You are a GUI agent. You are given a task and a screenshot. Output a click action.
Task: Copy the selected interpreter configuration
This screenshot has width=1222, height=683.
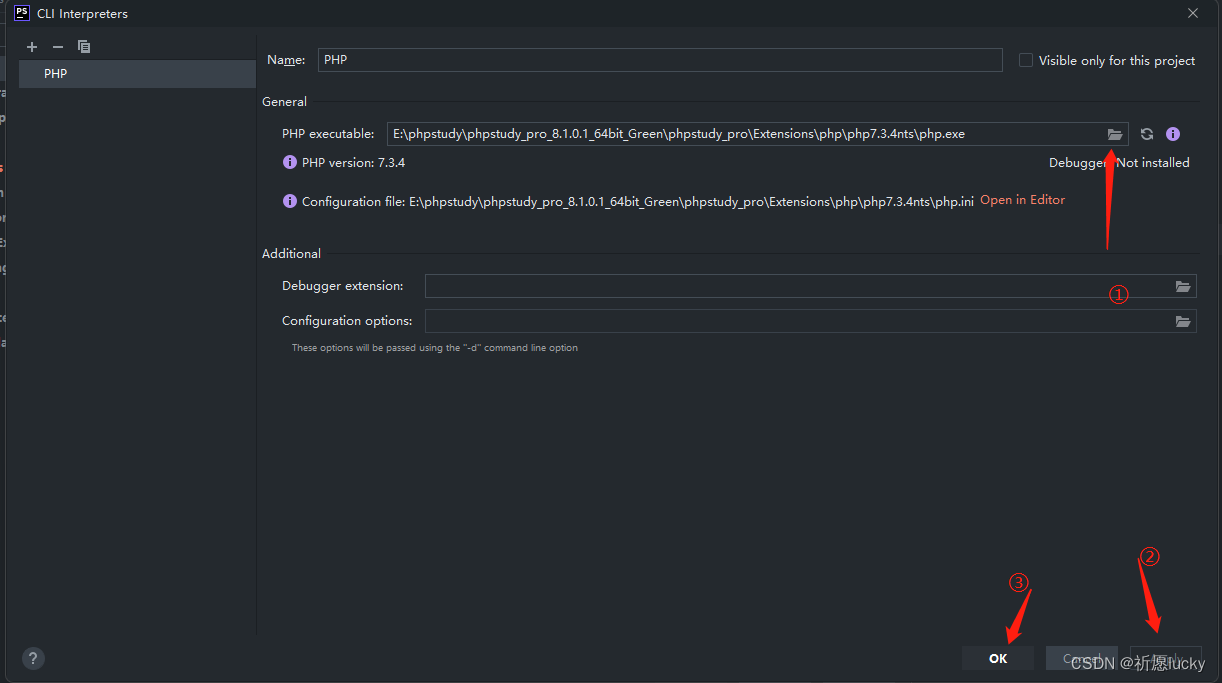(x=84, y=47)
